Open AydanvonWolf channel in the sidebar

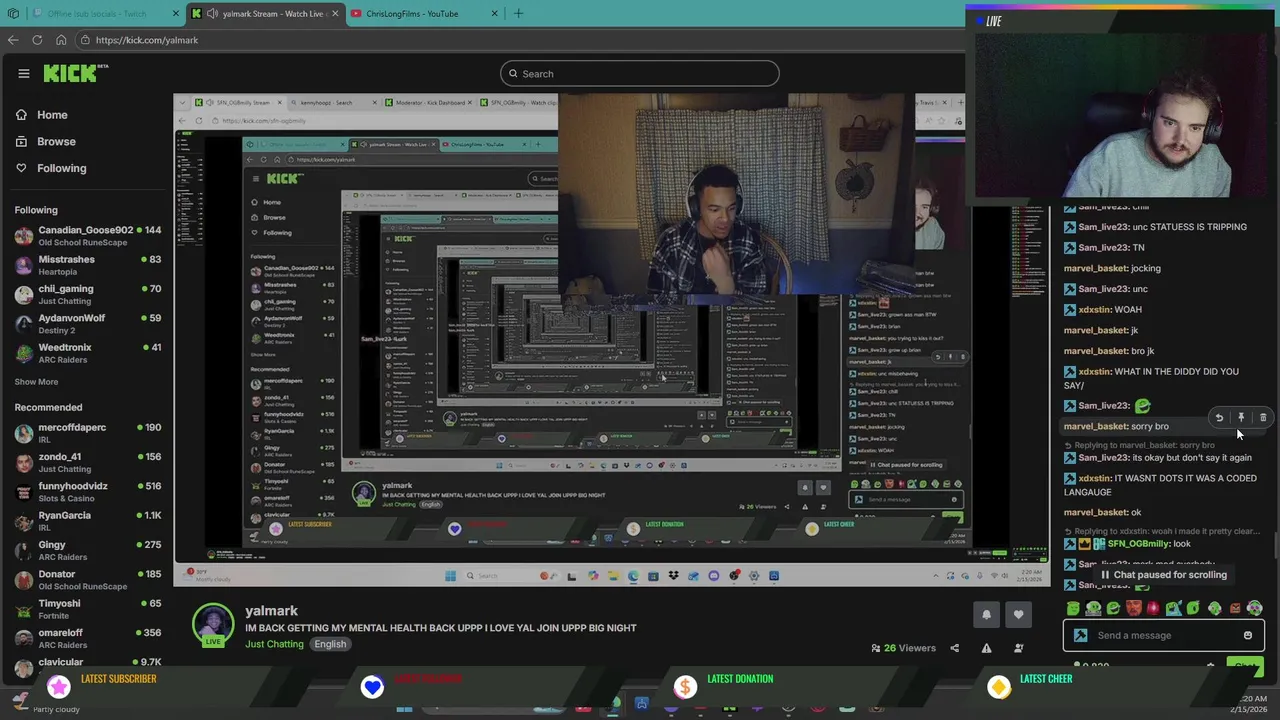click(x=88, y=324)
